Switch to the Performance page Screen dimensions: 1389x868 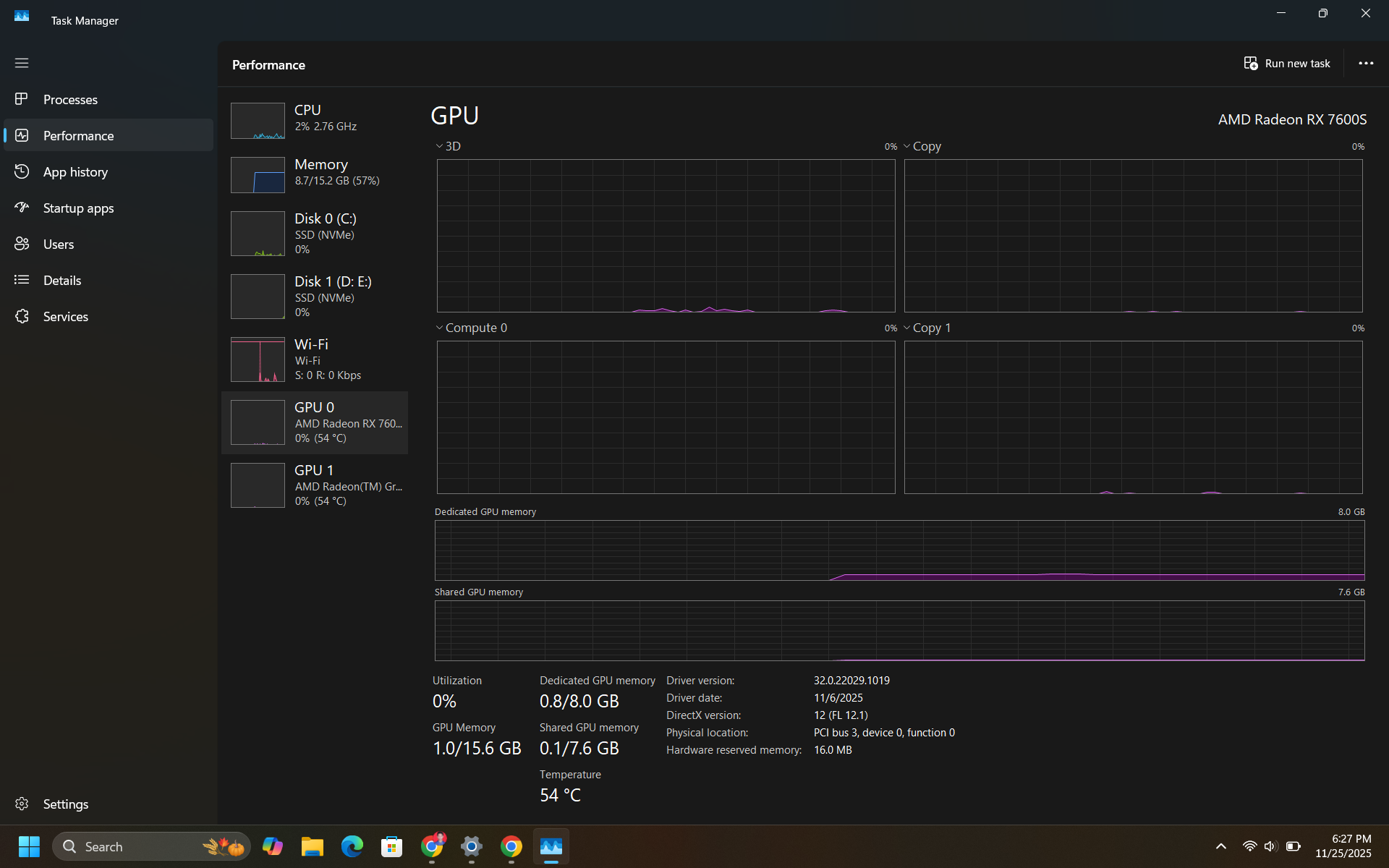(x=78, y=135)
